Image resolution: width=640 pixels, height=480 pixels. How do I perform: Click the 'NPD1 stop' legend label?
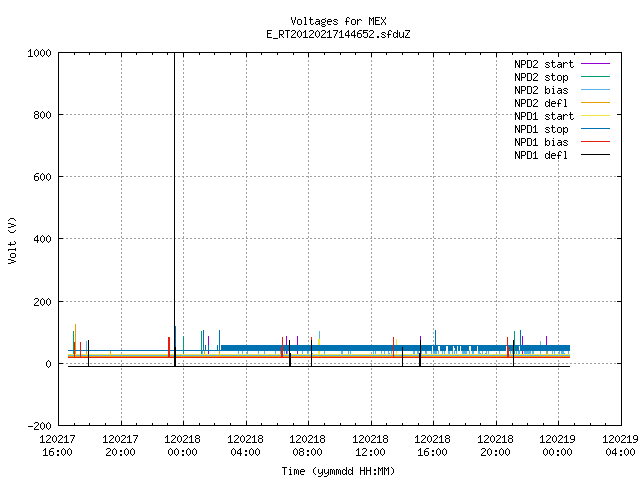click(x=541, y=129)
